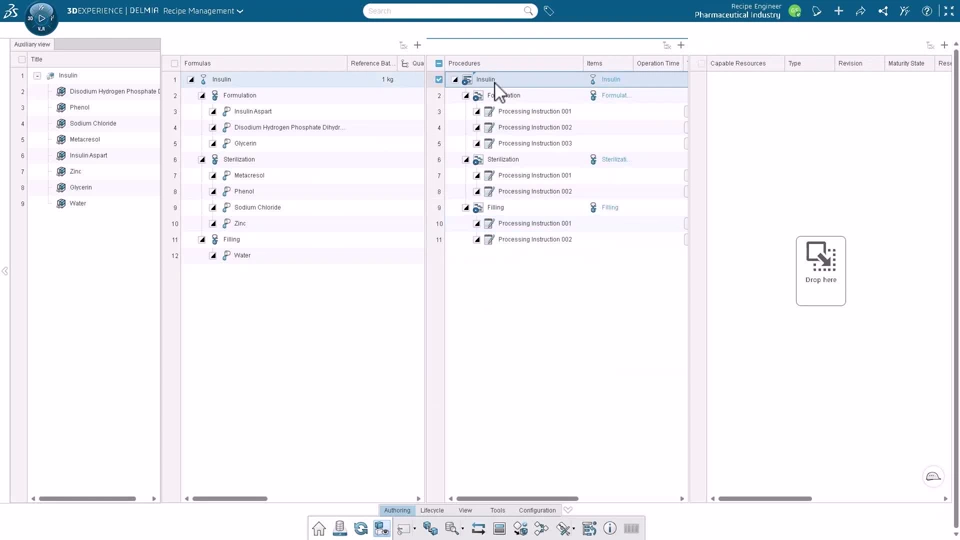Viewport: 960px width, 540px height.
Task: Uncheck the Insulin procedure row checkbox
Action: (439, 79)
